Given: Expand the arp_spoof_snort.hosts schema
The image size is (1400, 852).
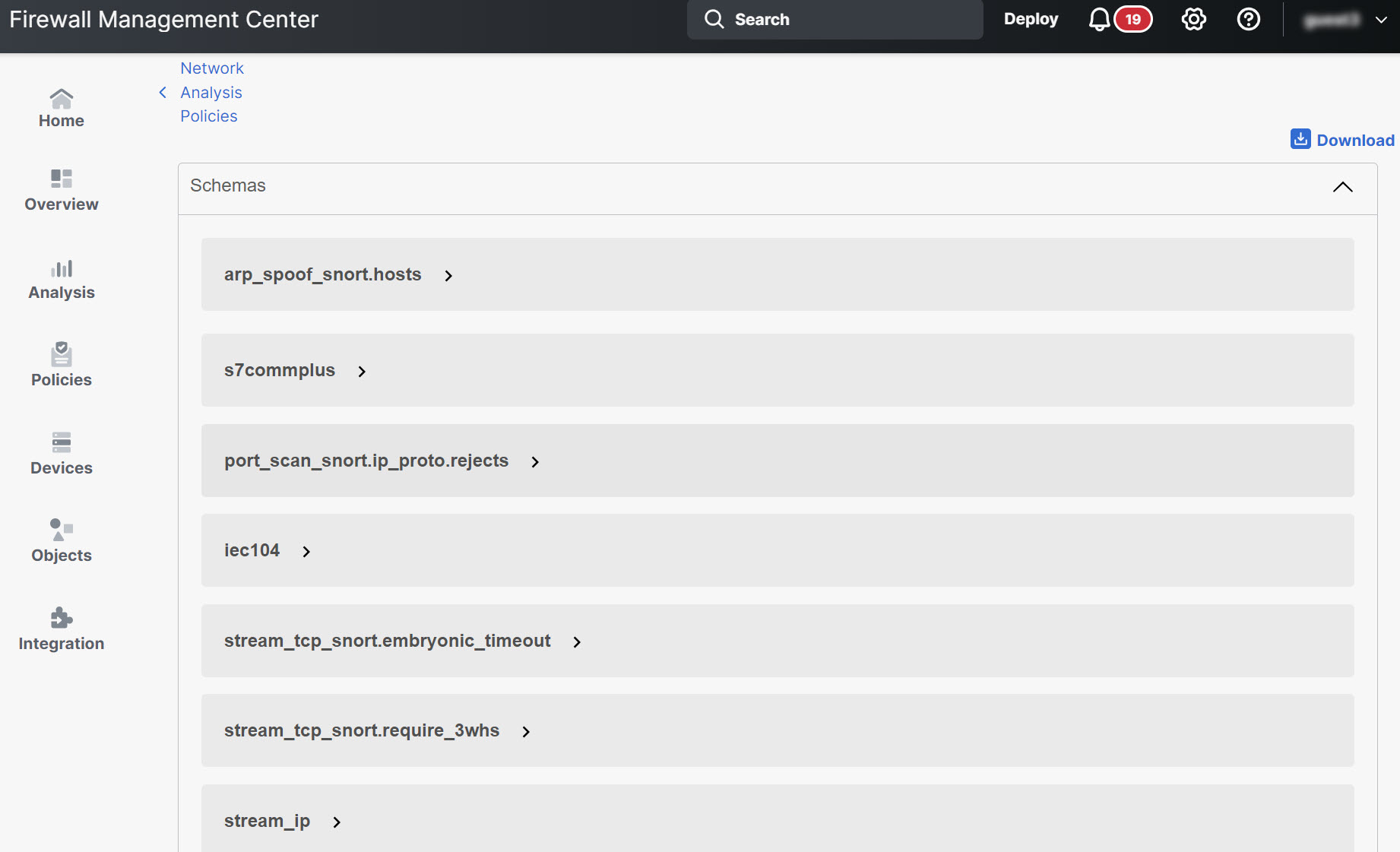Looking at the screenshot, I should click(448, 275).
